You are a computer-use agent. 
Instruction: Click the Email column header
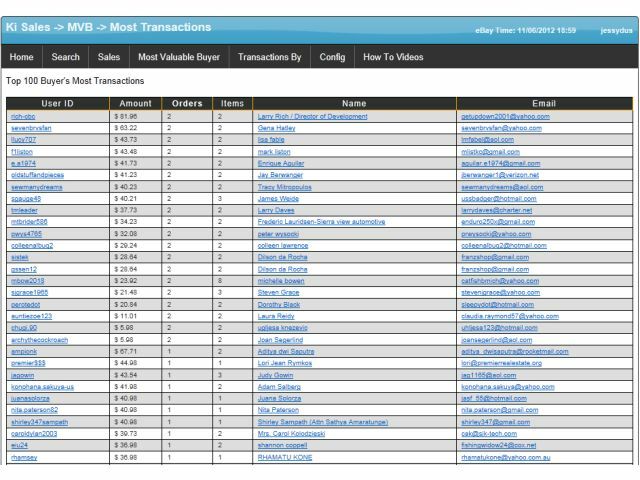[544, 103]
